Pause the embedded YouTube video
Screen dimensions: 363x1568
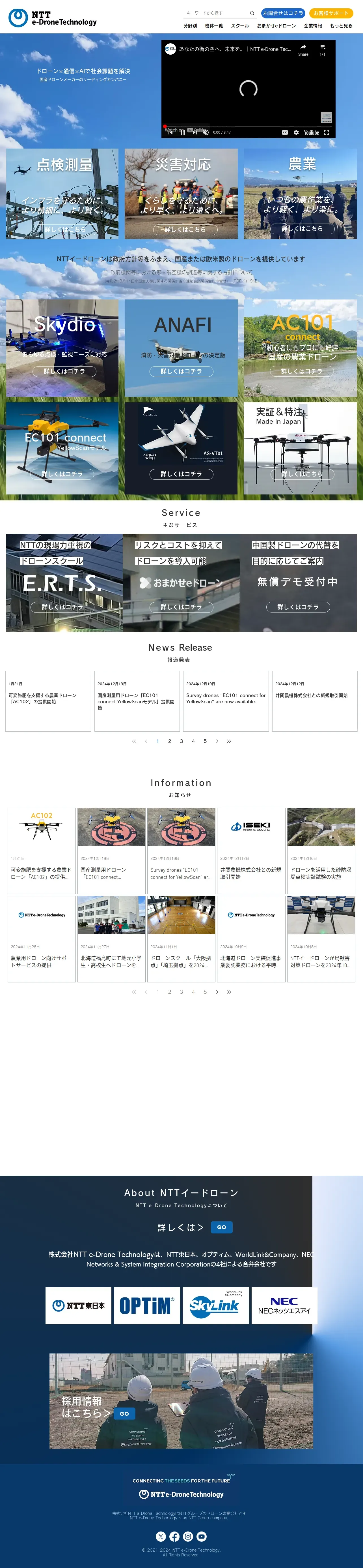click(x=182, y=132)
